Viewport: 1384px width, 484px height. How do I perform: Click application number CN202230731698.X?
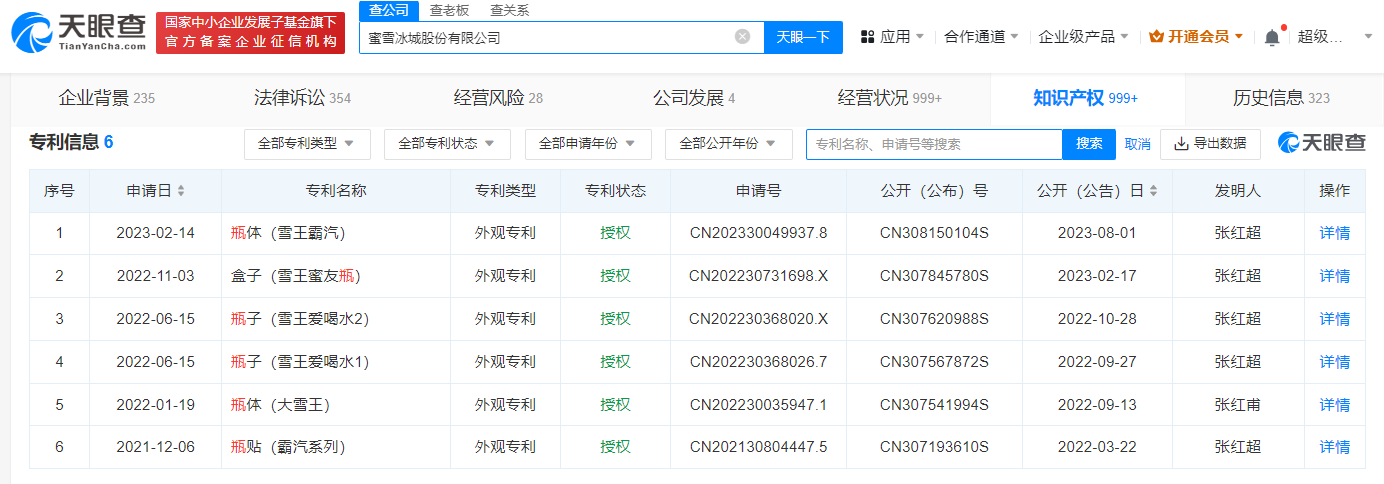[x=759, y=276]
